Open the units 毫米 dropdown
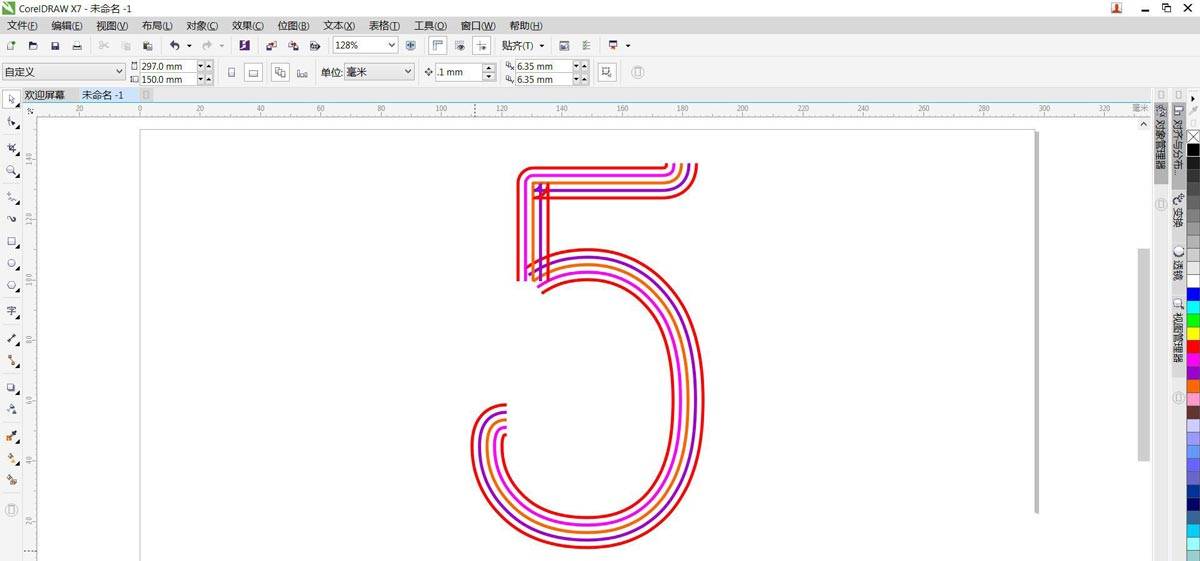Viewport: 1200px width, 561px height. (x=408, y=72)
